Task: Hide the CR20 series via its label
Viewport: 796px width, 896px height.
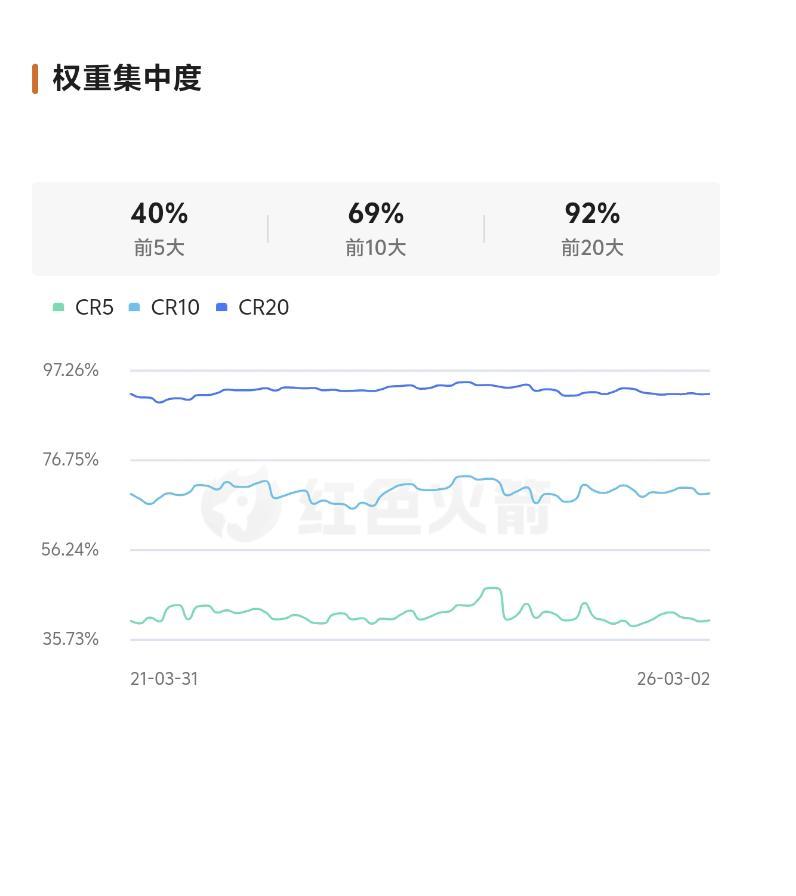Action: pyautogui.click(x=263, y=308)
